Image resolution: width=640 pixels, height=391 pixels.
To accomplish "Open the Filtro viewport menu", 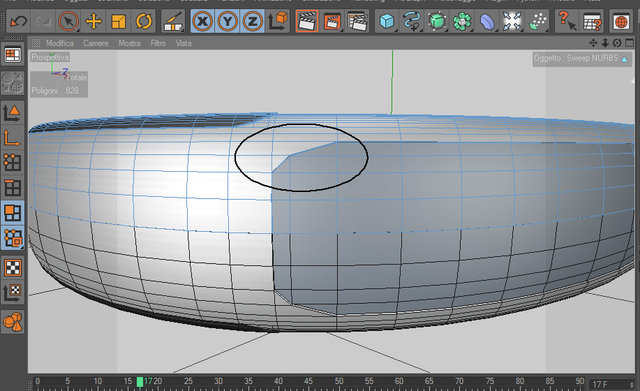I will click(158, 43).
